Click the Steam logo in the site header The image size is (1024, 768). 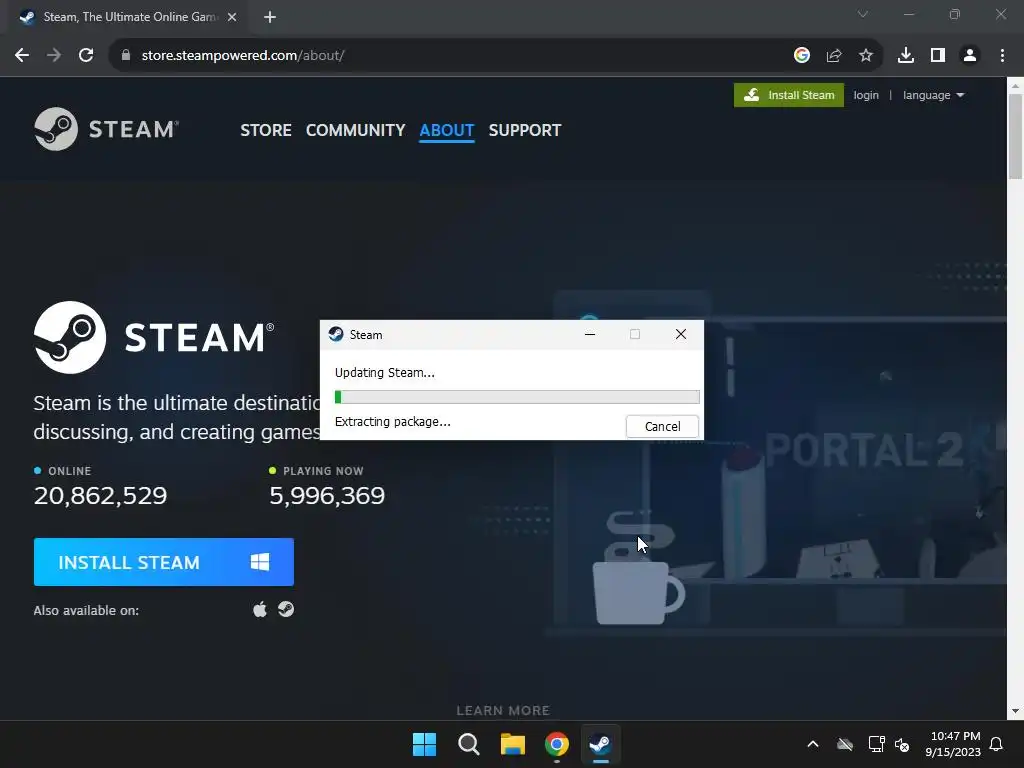(x=106, y=129)
